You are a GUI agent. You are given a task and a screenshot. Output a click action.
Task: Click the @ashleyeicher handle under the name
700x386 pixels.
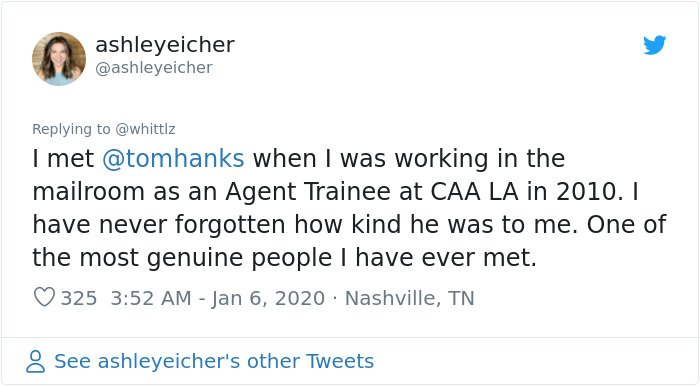coord(154,68)
